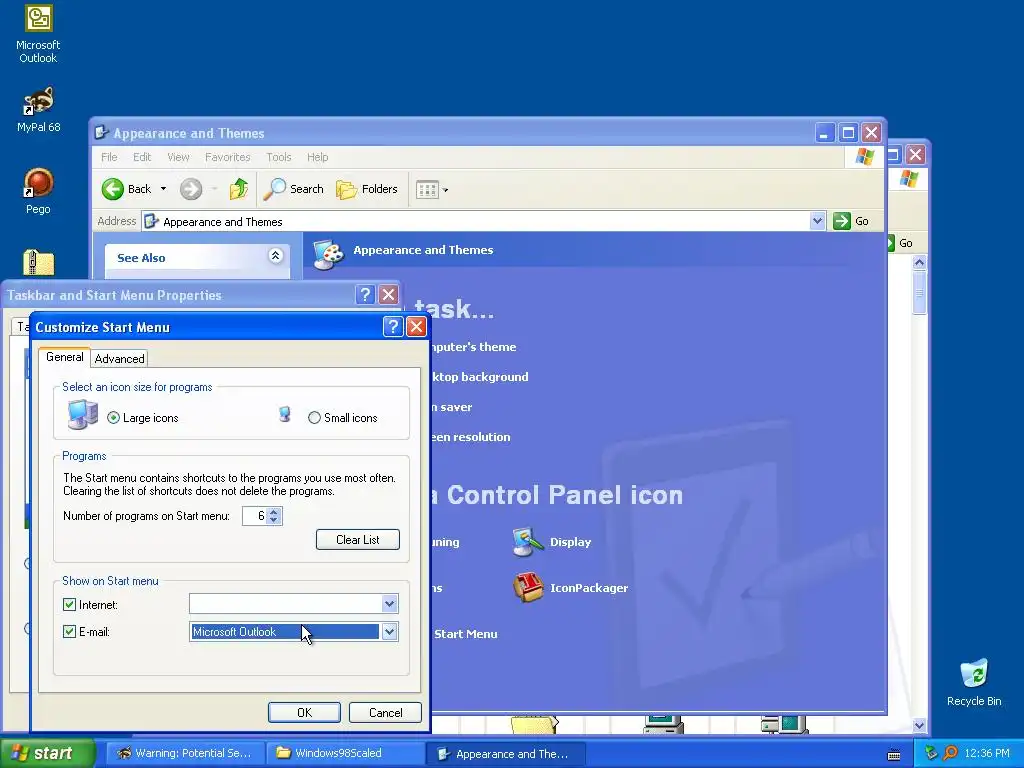Click the Small icons computer picture
The width and height of the screenshot is (1024, 768).
point(285,415)
